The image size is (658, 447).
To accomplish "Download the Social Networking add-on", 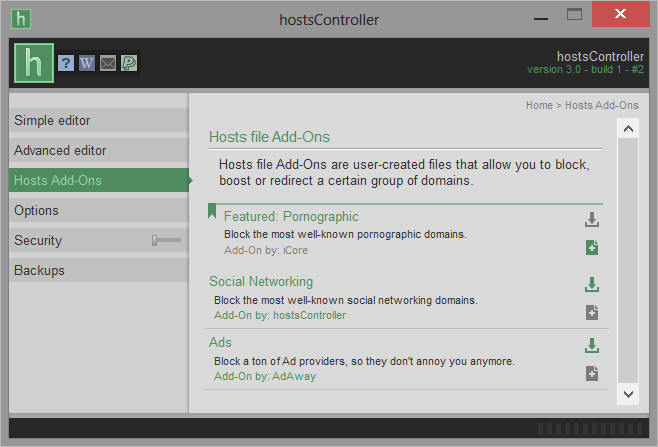I will click(592, 285).
